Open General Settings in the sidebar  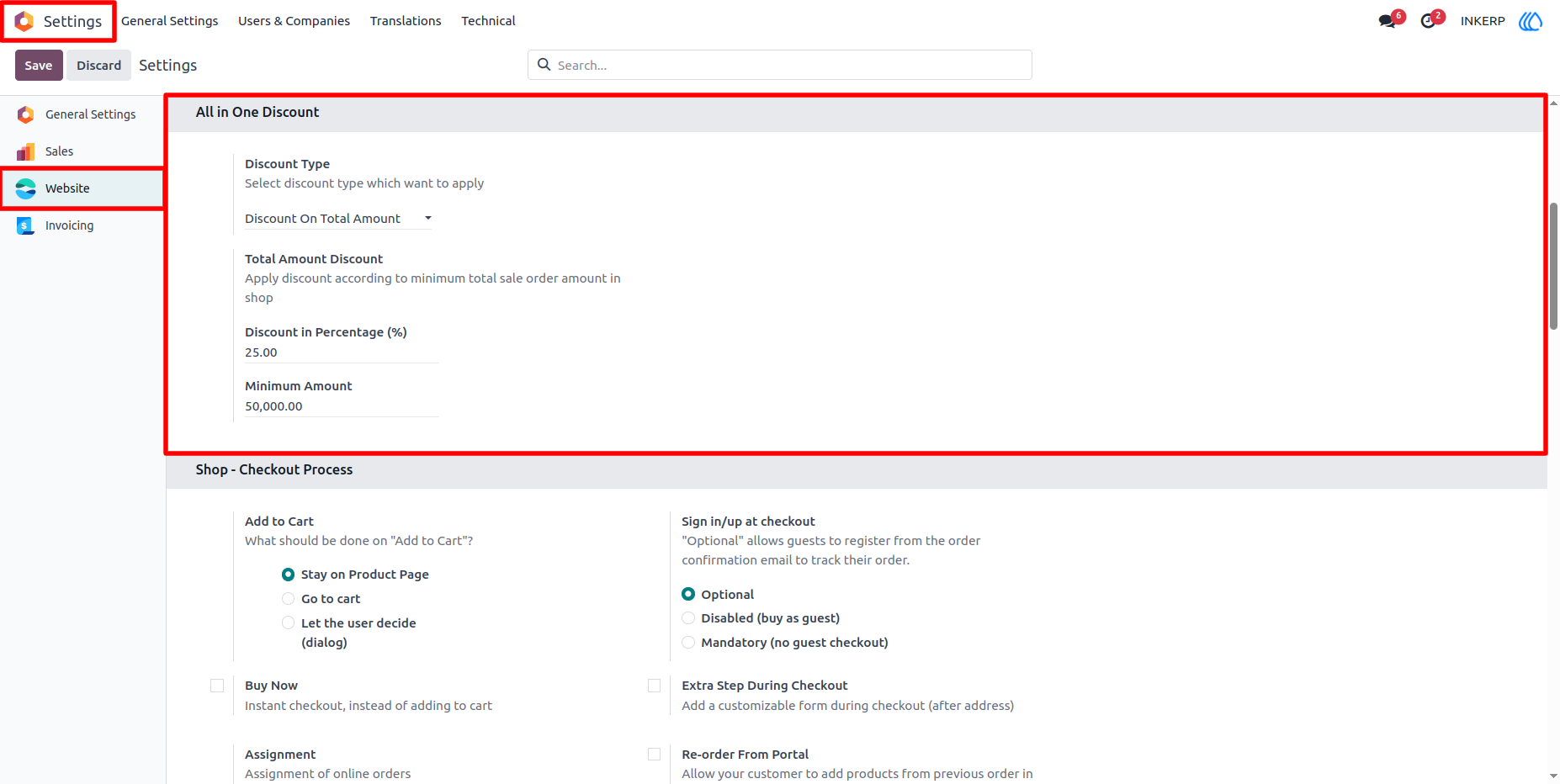(x=82, y=114)
